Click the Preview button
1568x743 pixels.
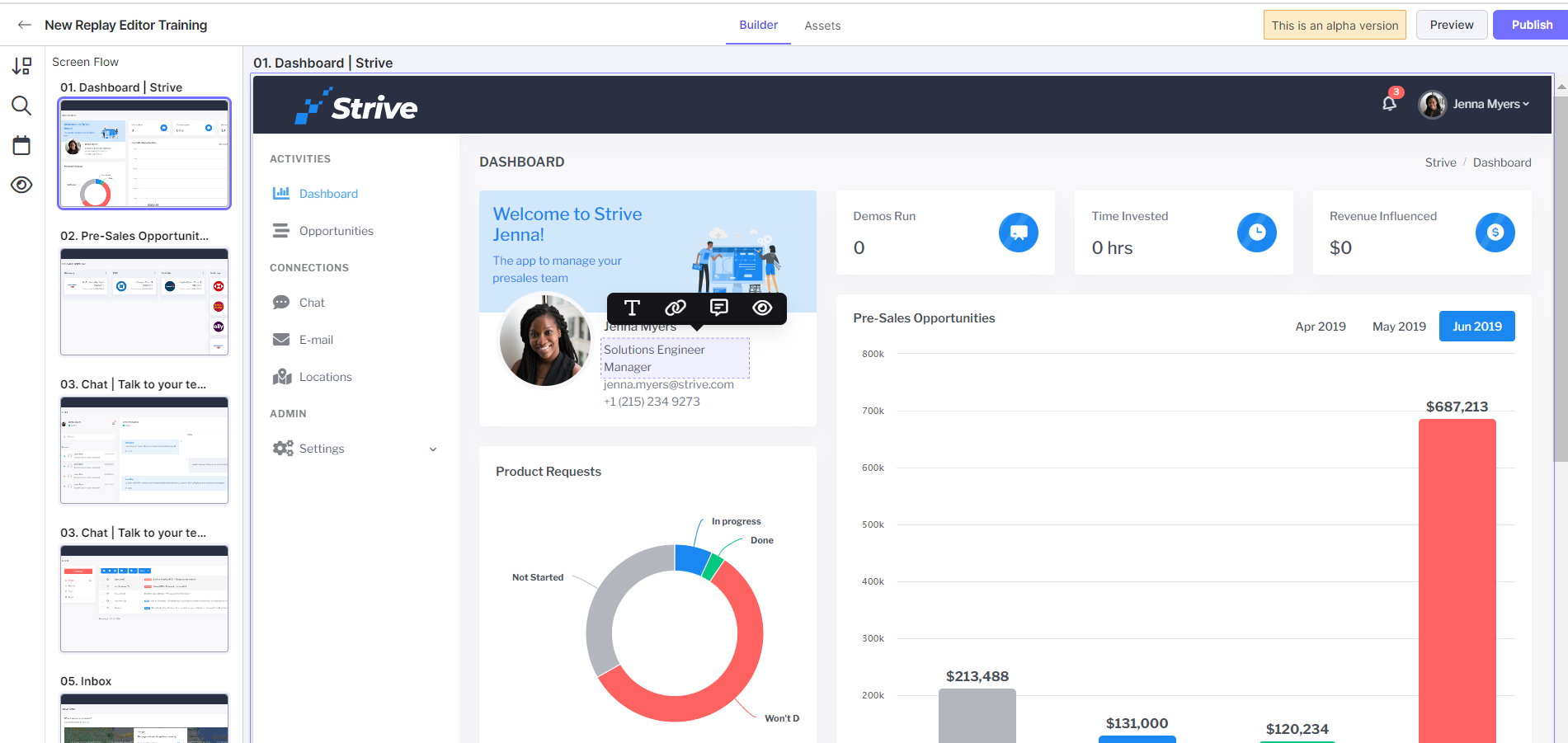1452,25
